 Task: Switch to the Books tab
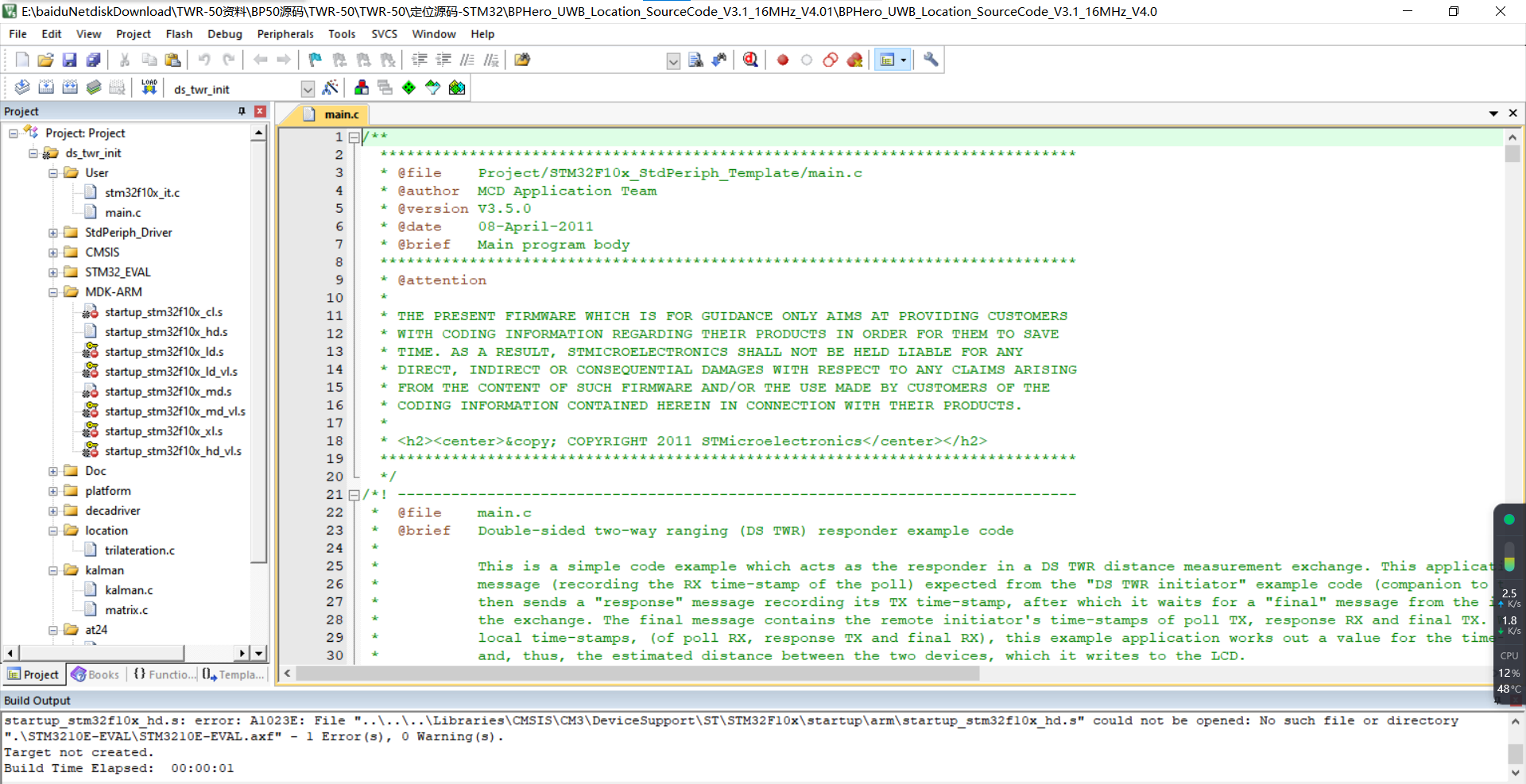coord(95,674)
